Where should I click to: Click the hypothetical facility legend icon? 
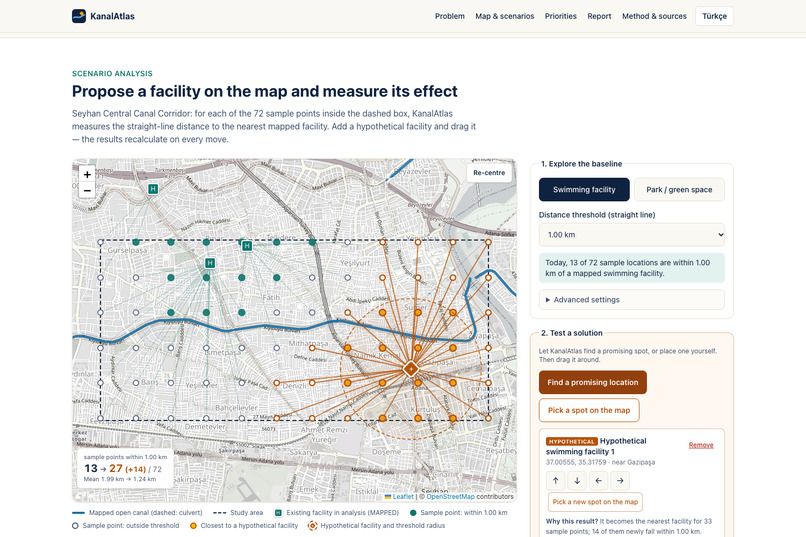pyautogui.click(x=312, y=526)
